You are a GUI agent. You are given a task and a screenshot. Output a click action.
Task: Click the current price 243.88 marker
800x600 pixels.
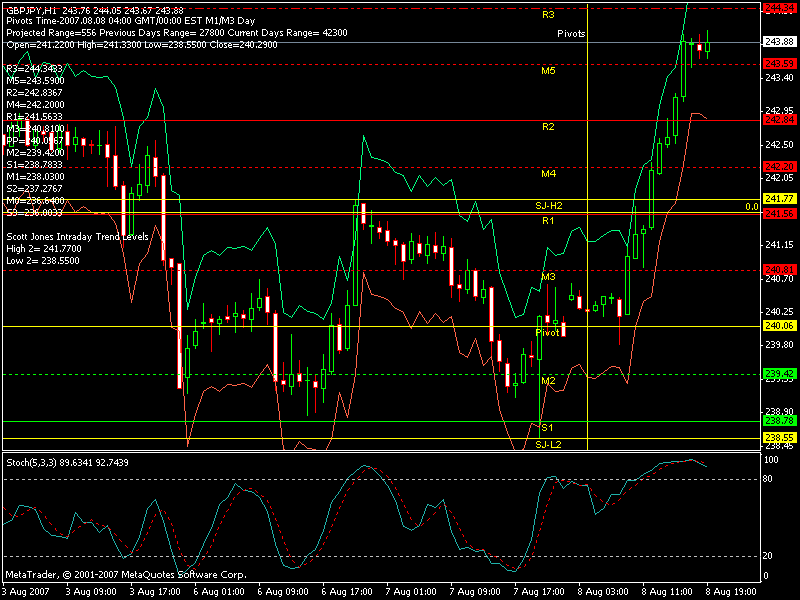point(778,42)
